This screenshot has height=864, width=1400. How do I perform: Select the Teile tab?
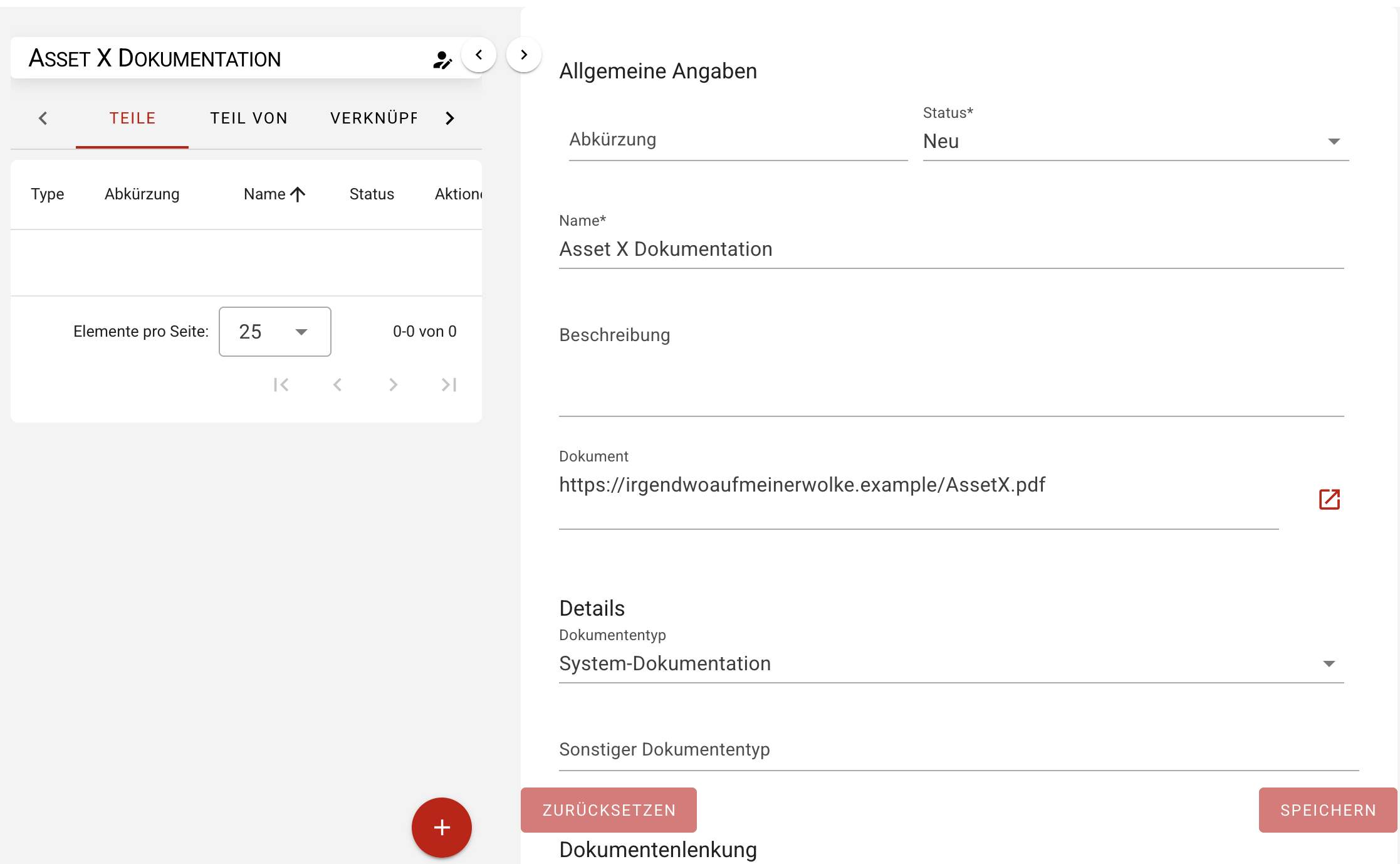[x=132, y=118]
